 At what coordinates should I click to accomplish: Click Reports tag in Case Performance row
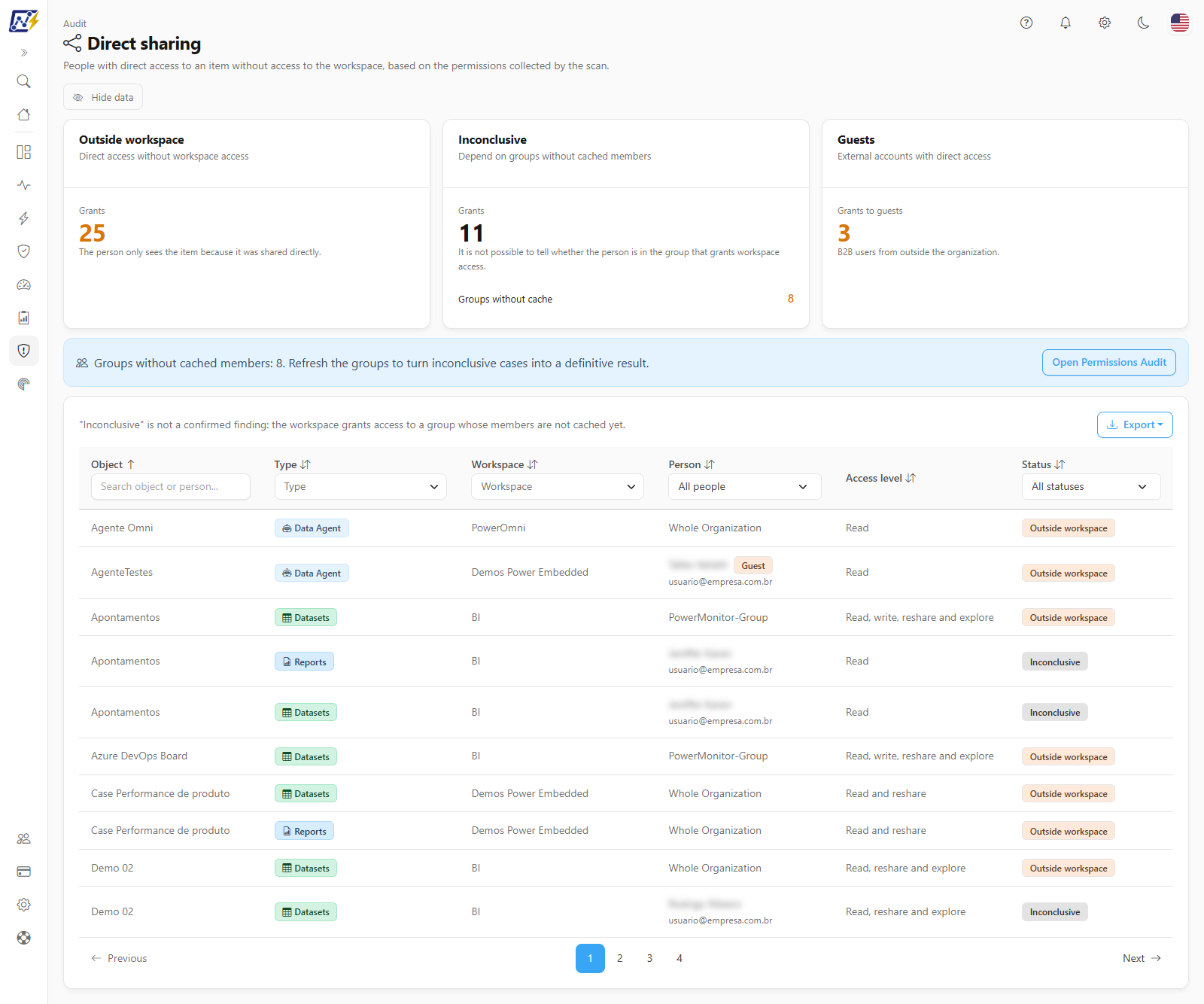305,831
